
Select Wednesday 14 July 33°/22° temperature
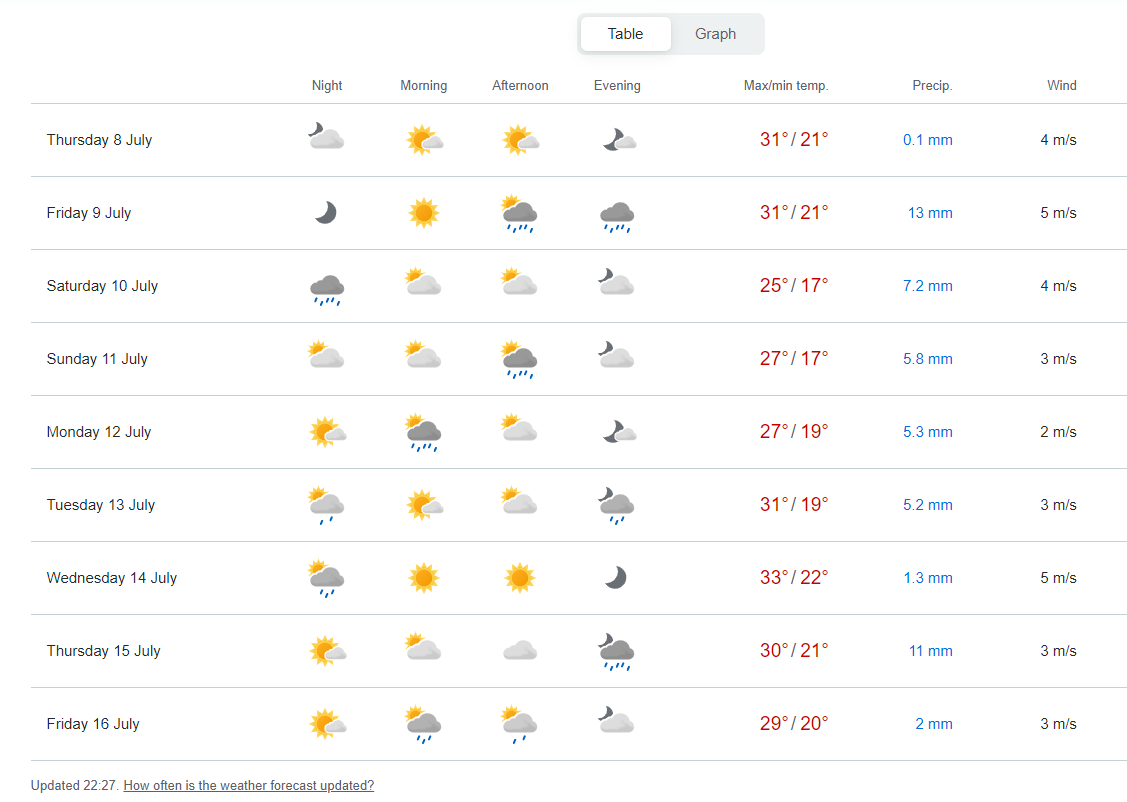pyautogui.click(x=794, y=578)
